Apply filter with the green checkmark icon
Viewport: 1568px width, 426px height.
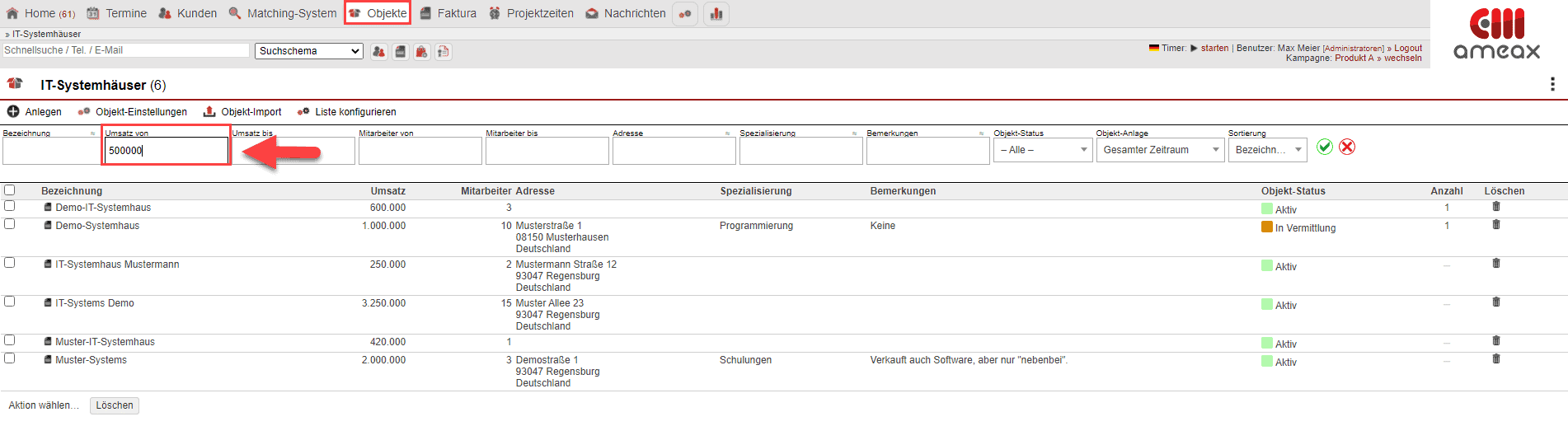[x=1325, y=147]
